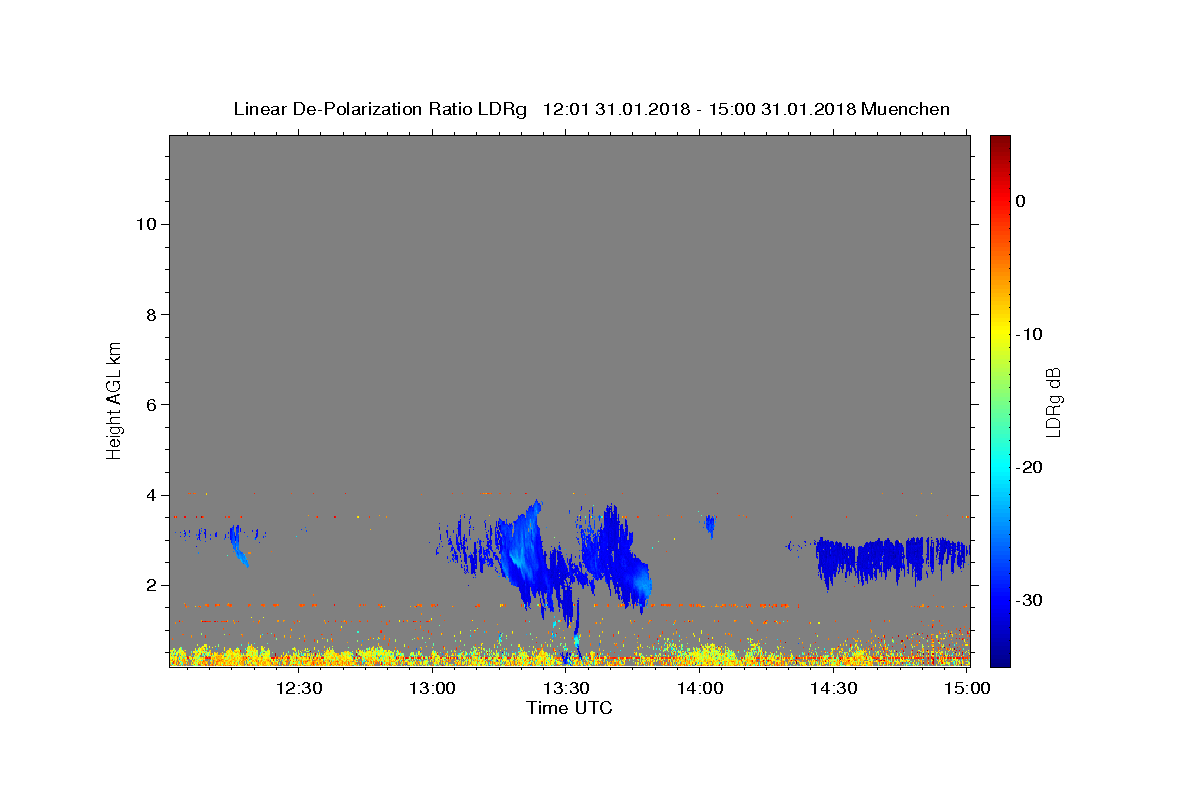Click the colorbar value -10
1200x800 pixels.
1030,334
